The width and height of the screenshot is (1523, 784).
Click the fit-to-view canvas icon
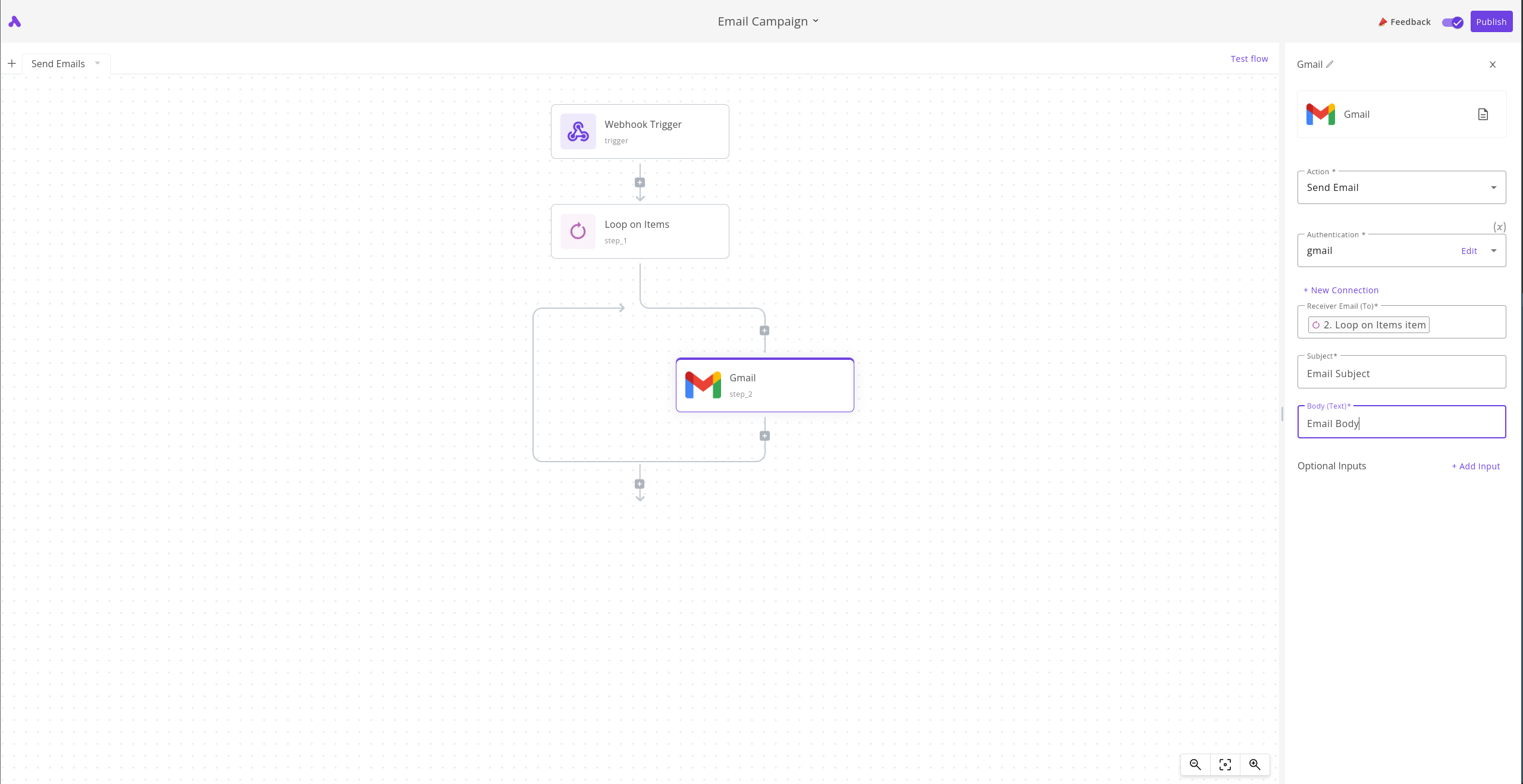click(x=1225, y=764)
